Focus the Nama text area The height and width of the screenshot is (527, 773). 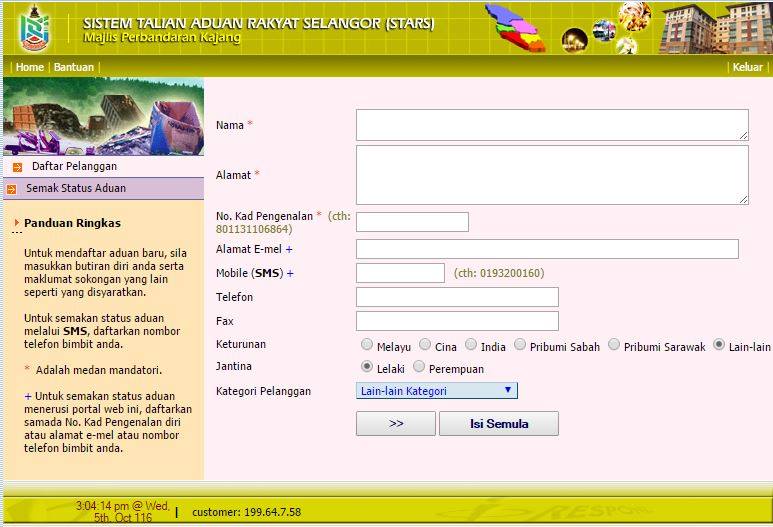[x=552, y=125]
